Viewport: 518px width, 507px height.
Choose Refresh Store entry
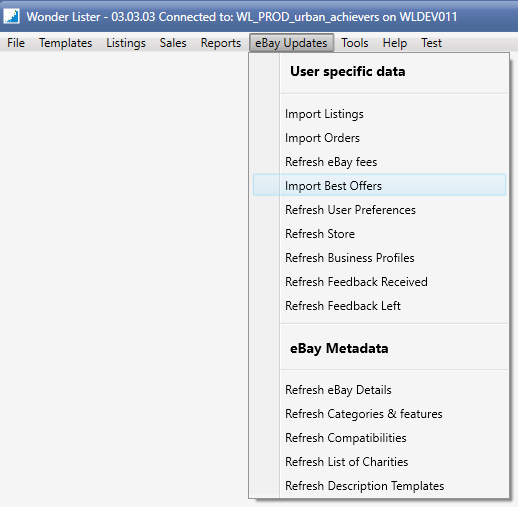tap(379, 234)
